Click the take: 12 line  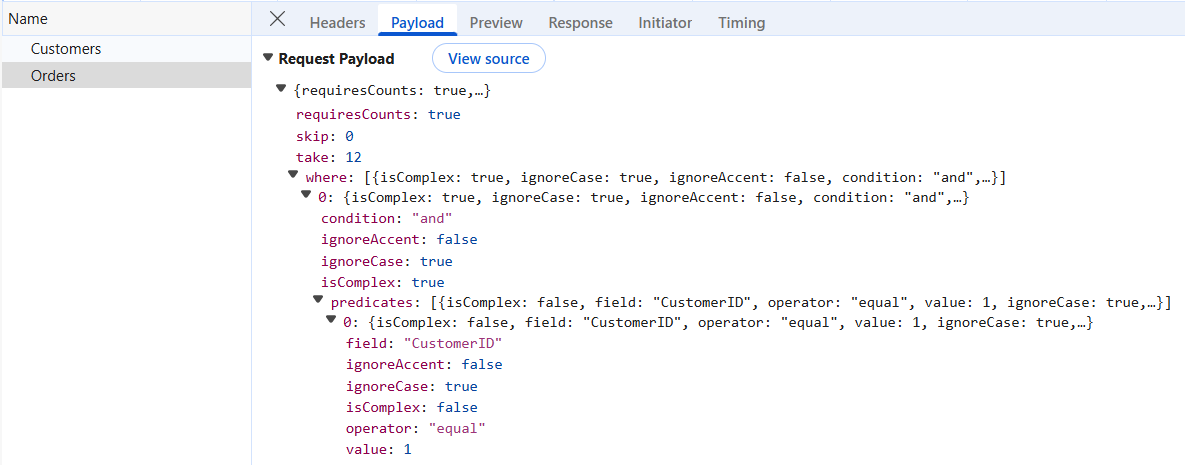click(329, 157)
